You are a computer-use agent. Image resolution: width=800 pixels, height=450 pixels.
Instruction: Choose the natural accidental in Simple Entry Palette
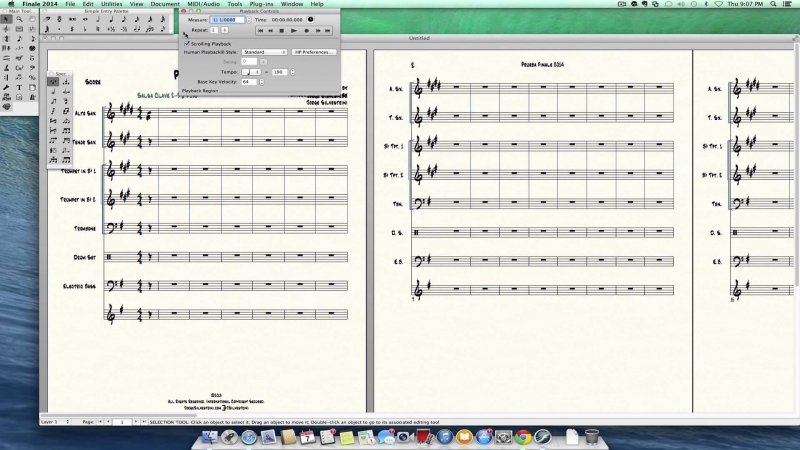[x=98, y=29]
